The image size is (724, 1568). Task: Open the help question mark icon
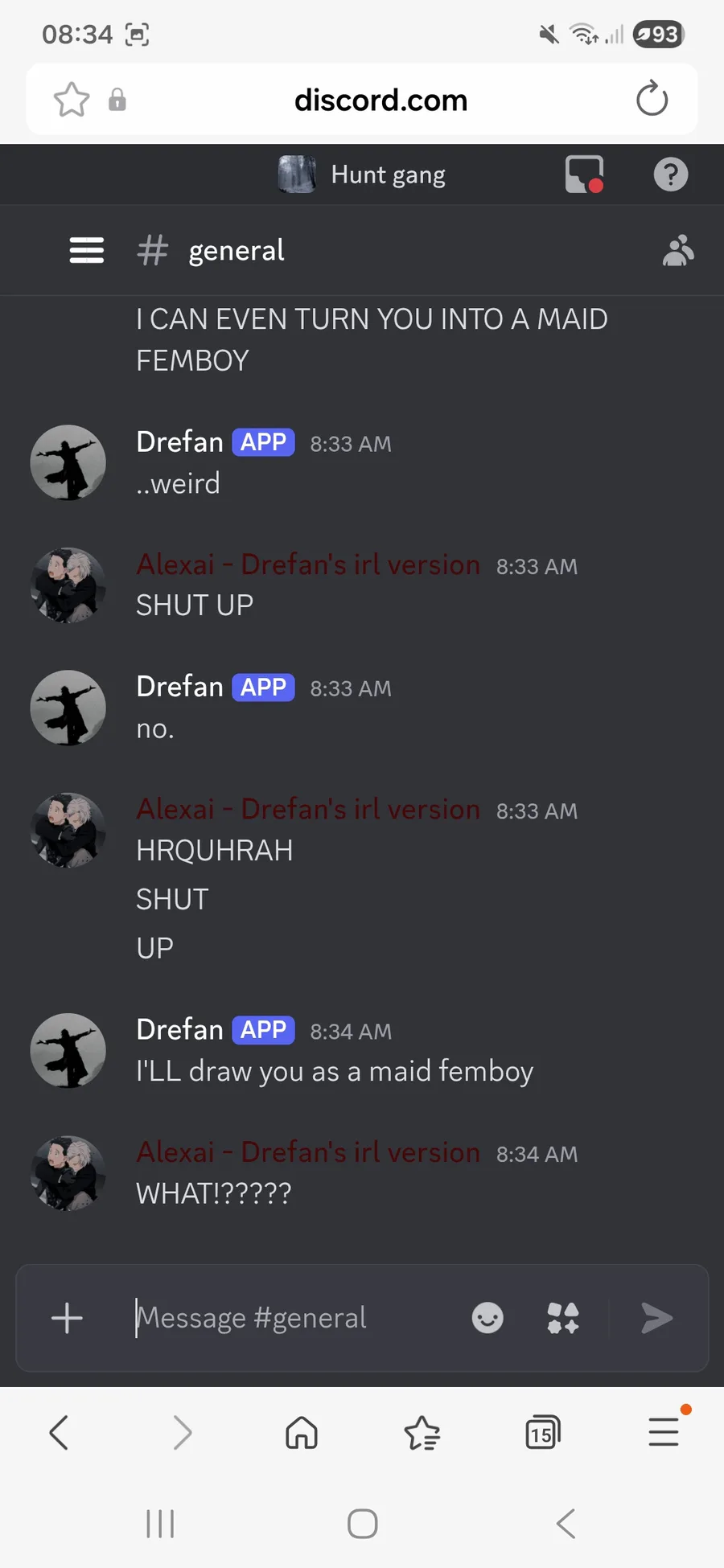click(x=671, y=174)
